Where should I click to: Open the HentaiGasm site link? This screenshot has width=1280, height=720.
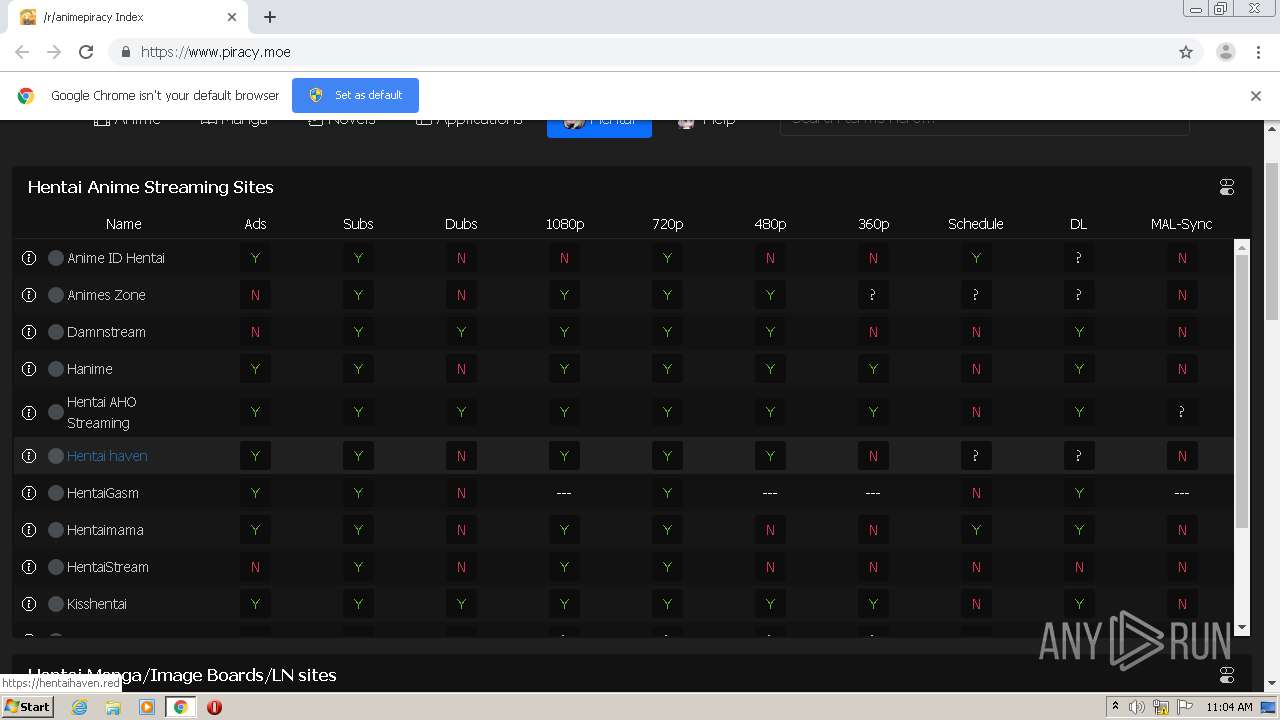tap(103, 493)
